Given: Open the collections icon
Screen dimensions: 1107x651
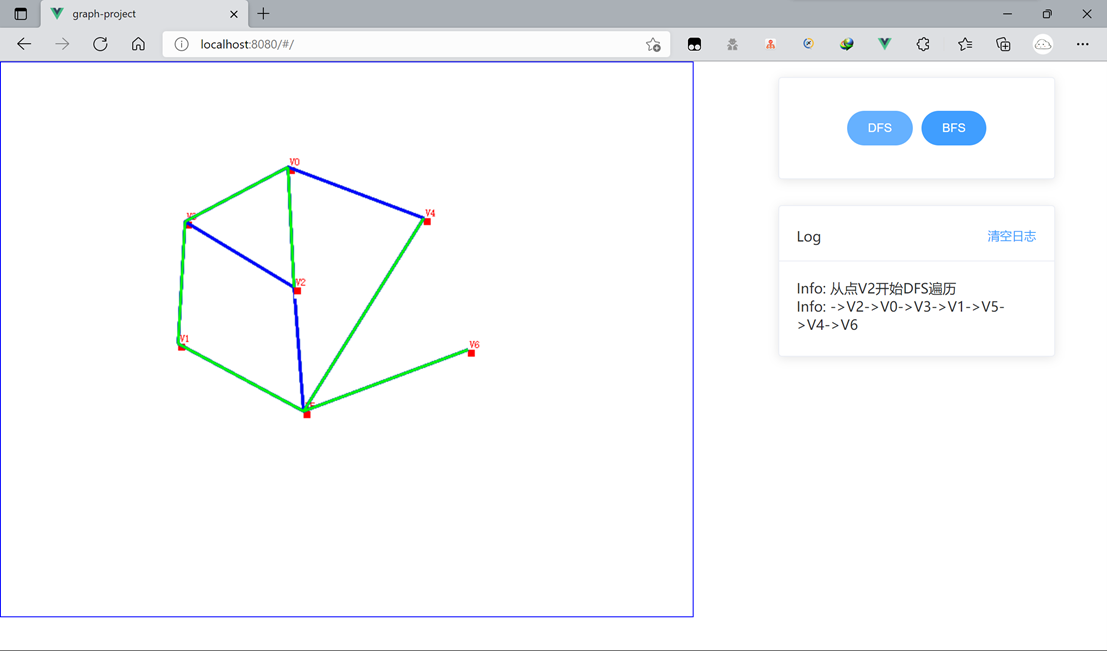Looking at the screenshot, I should pos(1003,44).
